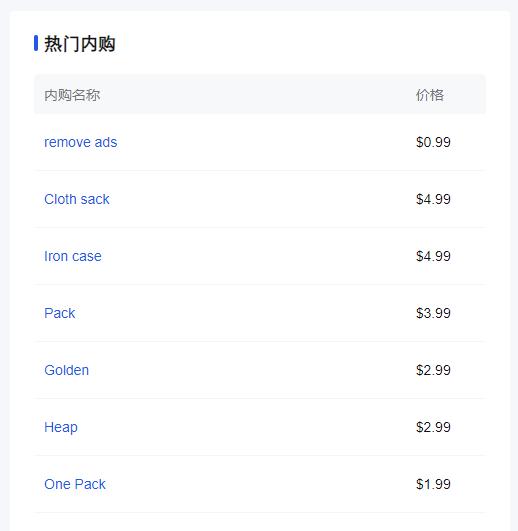Select the $2.99 price for Heap
The width and height of the screenshot is (518, 531).
coord(433,427)
